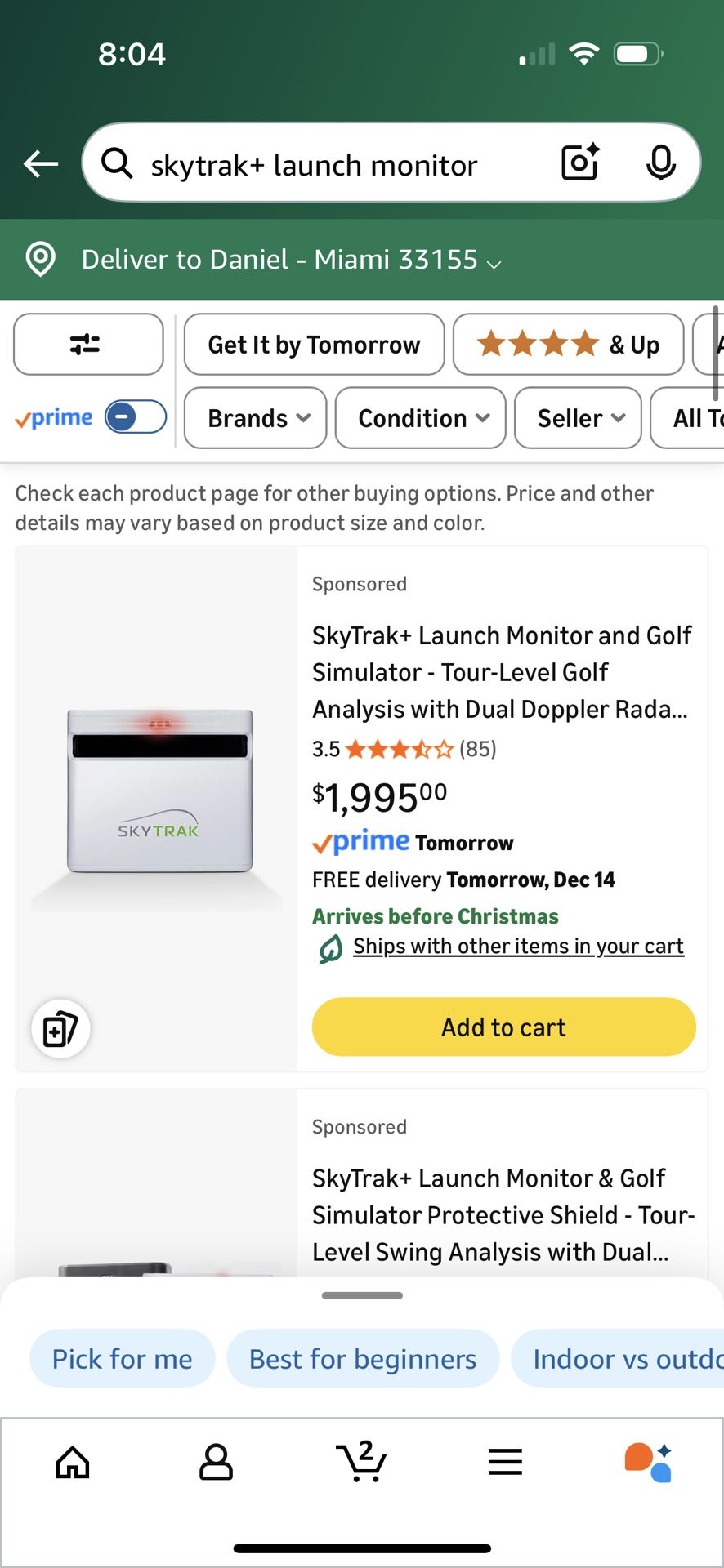Expand the Seller dropdown

578,418
